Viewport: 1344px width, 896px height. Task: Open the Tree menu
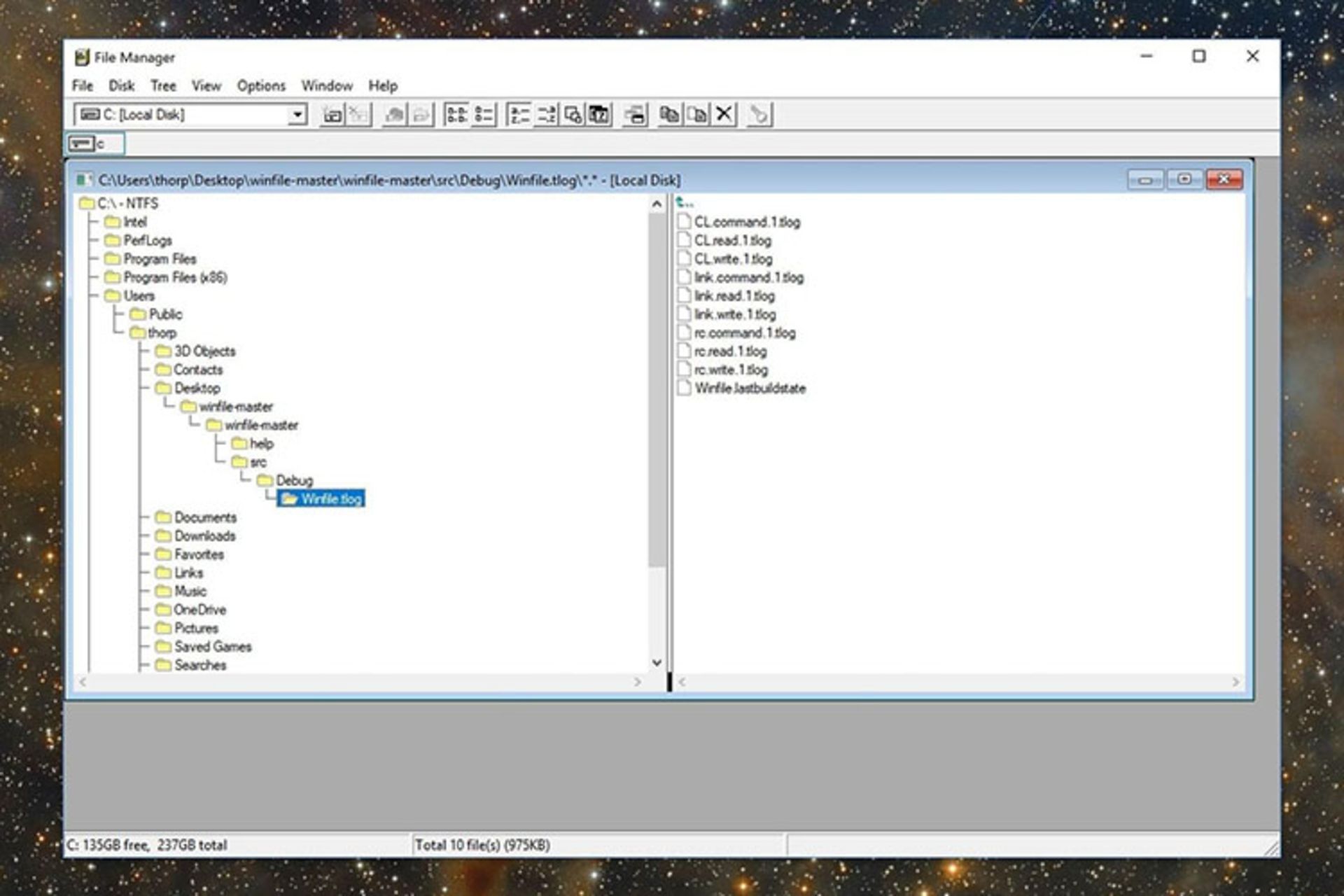(x=162, y=86)
